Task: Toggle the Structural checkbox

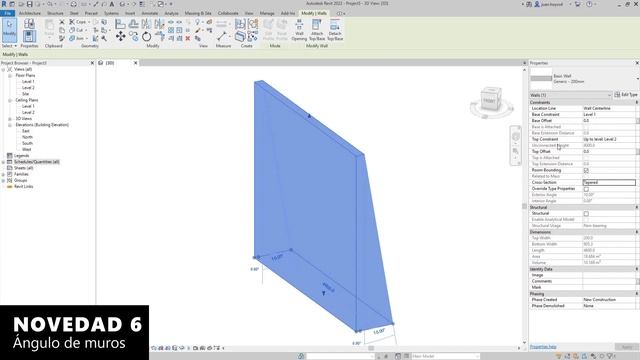Action: click(x=586, y=213)
